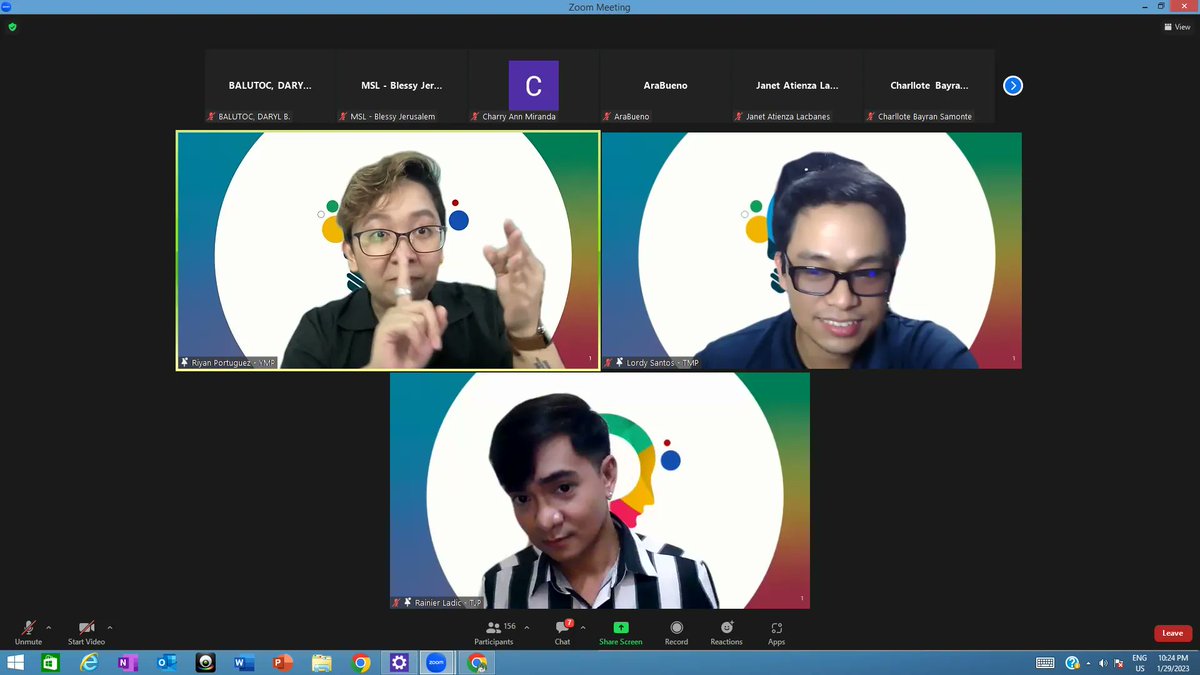Viewport: 1200px width, 675px height.
Task: Click Rainier Ladic video feed
Action: 600,491
